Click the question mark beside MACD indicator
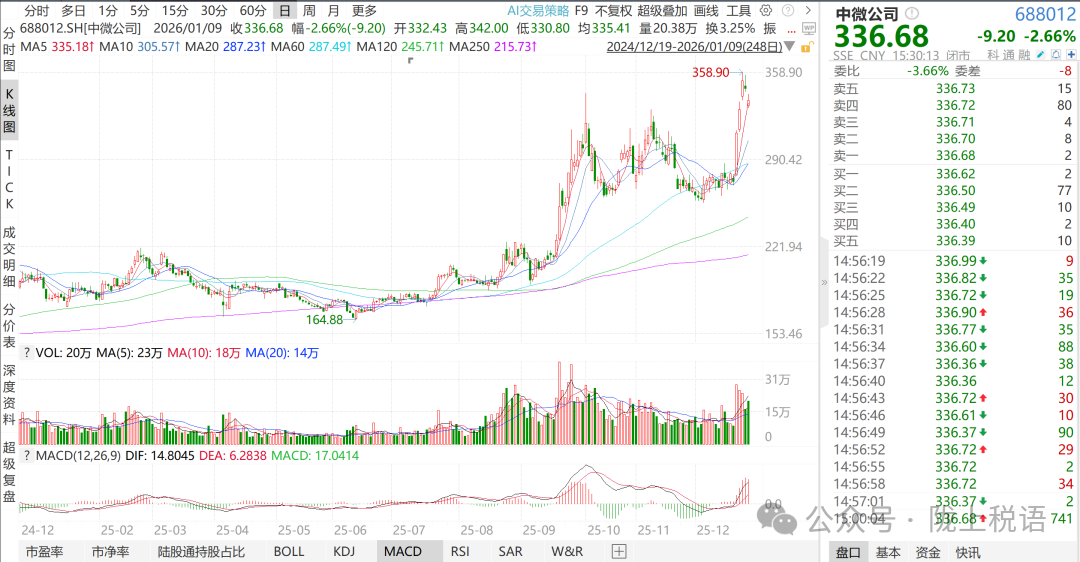1080x562 pixels. 27,455
